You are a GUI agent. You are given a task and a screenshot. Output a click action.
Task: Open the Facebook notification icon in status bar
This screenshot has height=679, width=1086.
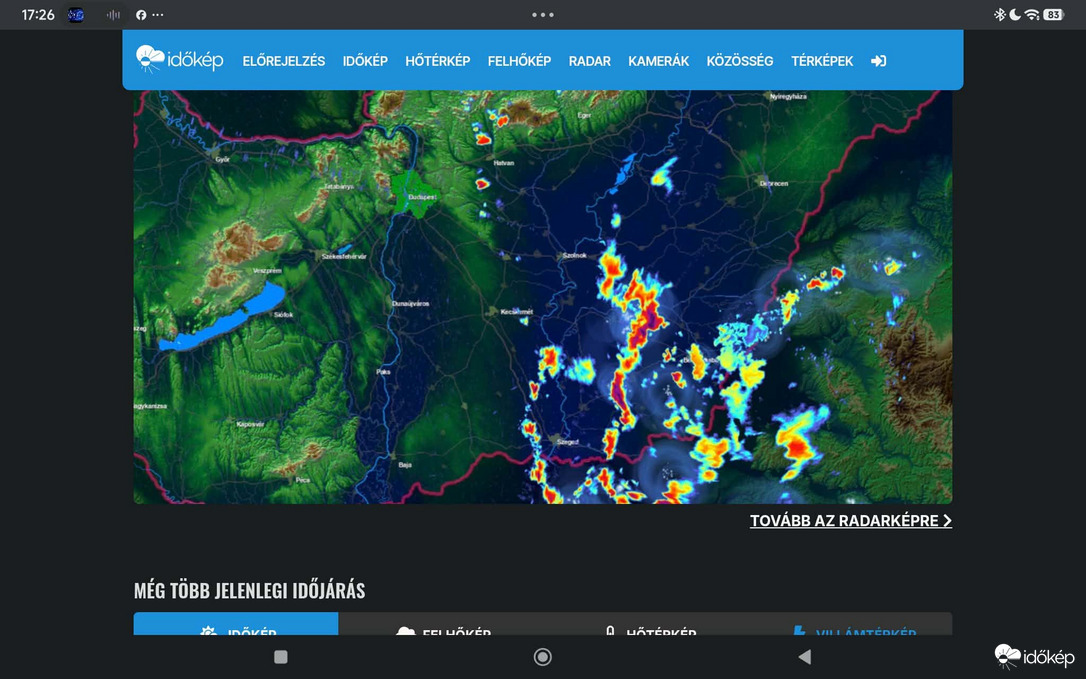point(141,15)
